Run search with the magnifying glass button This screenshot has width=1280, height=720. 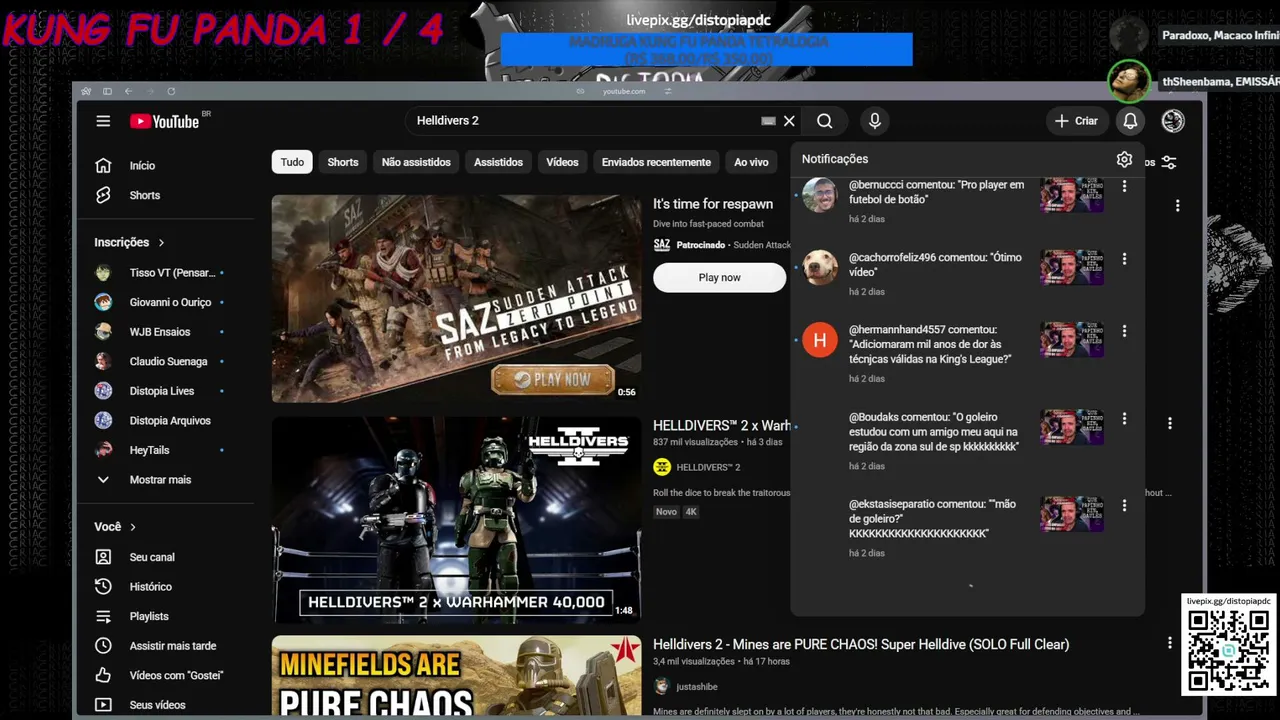coord(824,121)
